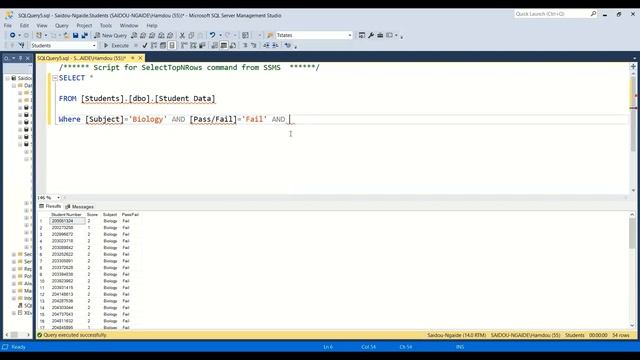Open the Query menu
640x360 pixels.
[62, 25]
